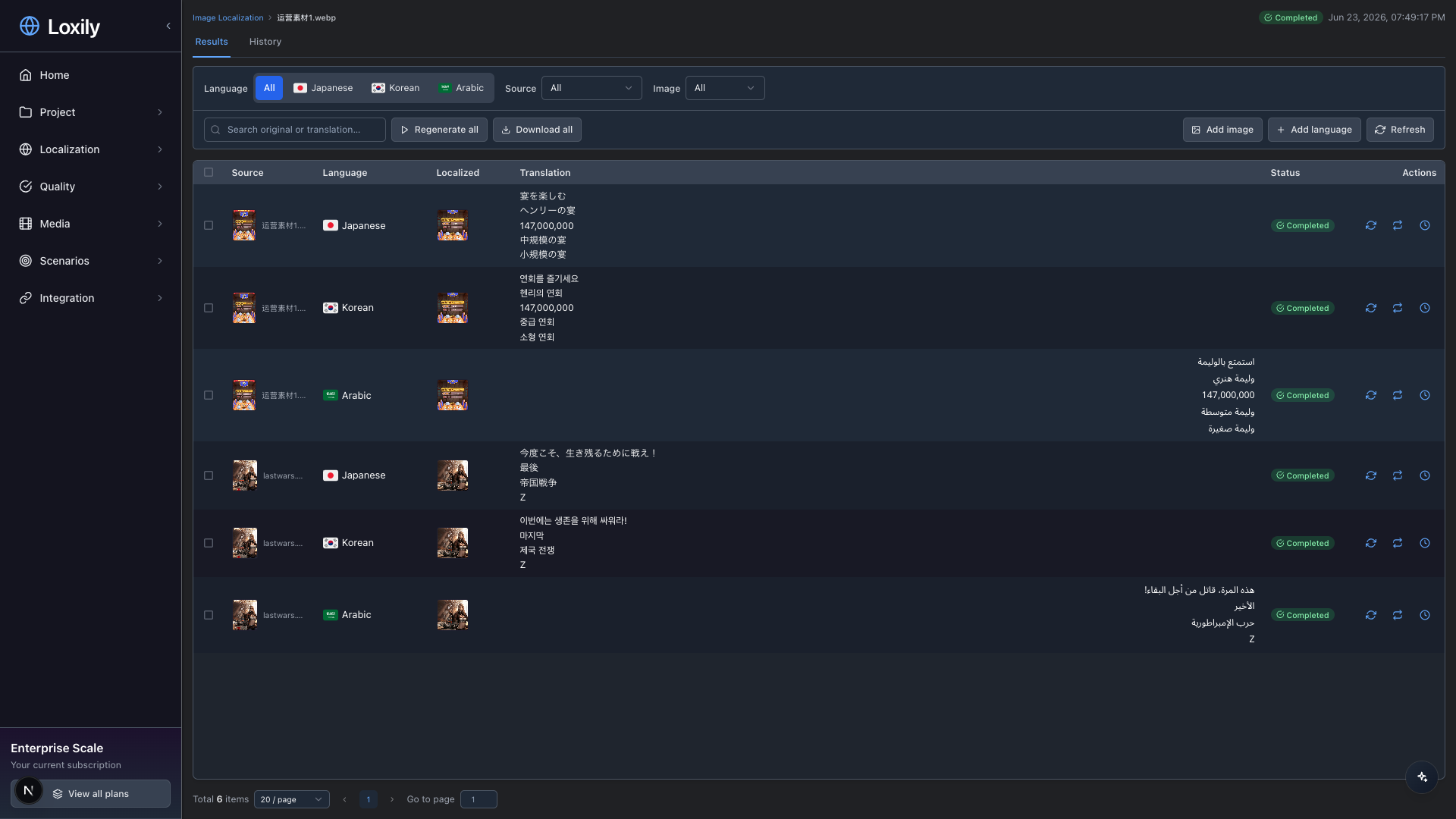Open the 20 / page size dropdown

click(292, 799)
